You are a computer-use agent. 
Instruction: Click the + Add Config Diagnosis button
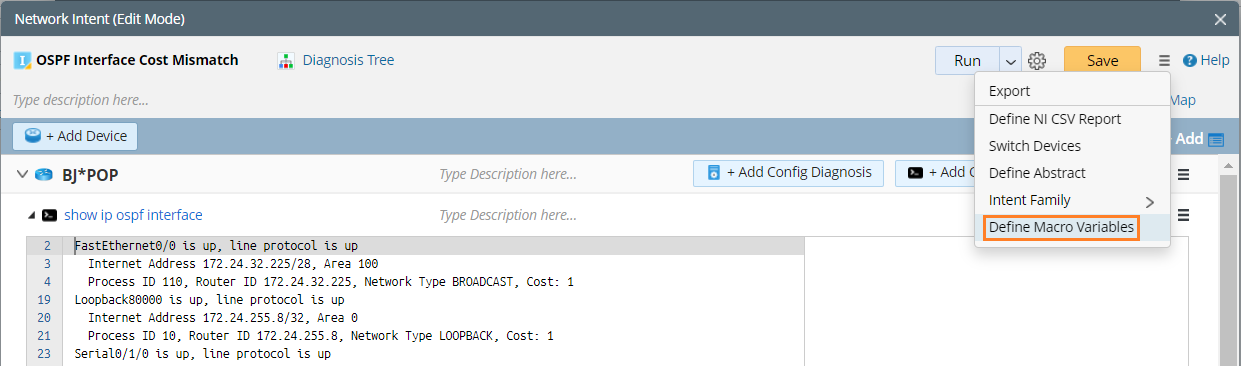click(x=789, y=173)
